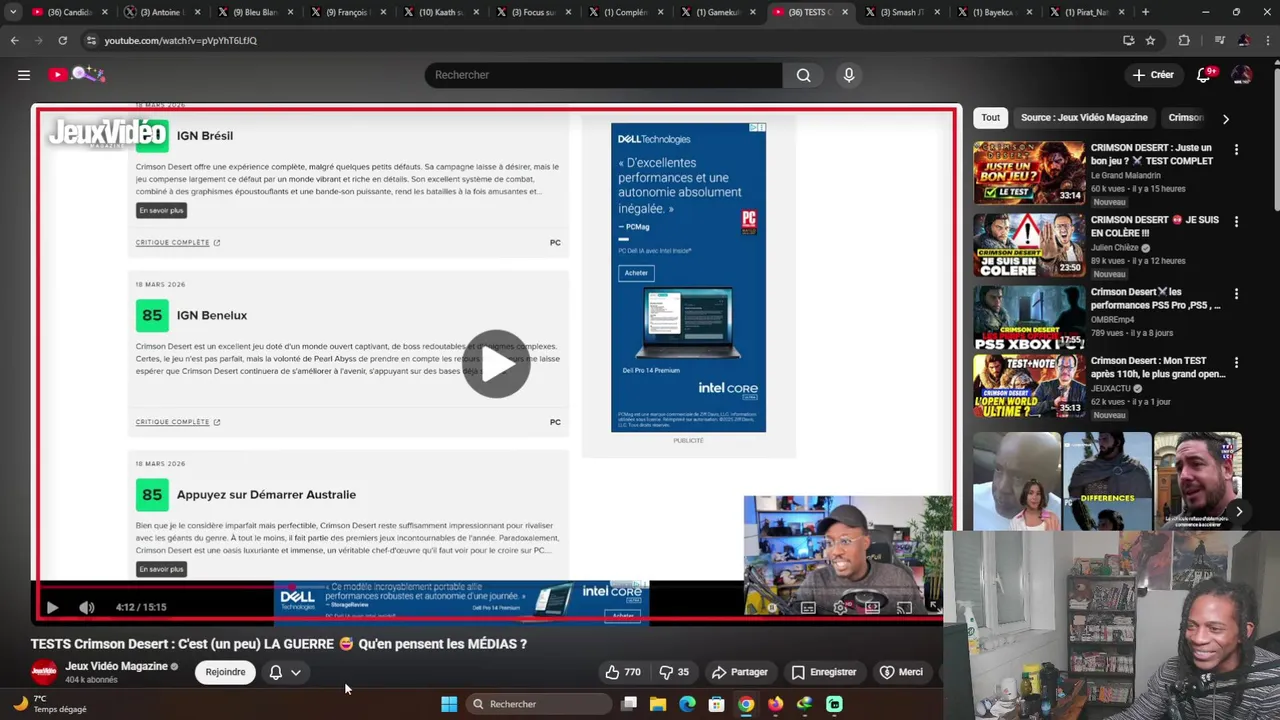Screen dimensions: 1280x720
Task: Open the Jeux Vidéo Magazine channel name
Action: click(x=116, y=666)
